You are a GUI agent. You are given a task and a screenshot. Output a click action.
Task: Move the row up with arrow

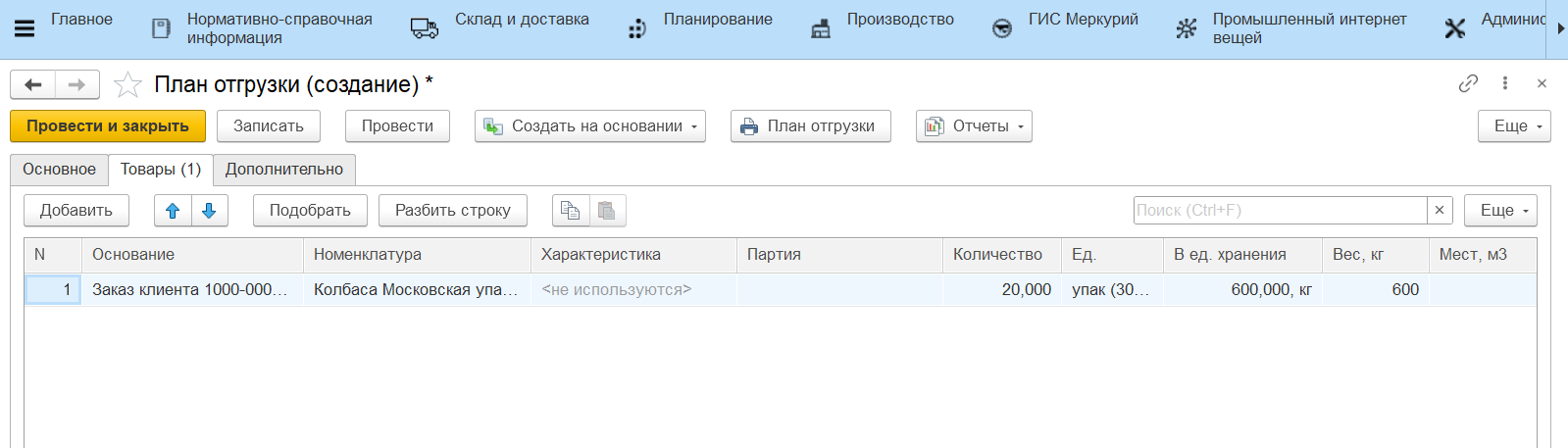point(173,211)
